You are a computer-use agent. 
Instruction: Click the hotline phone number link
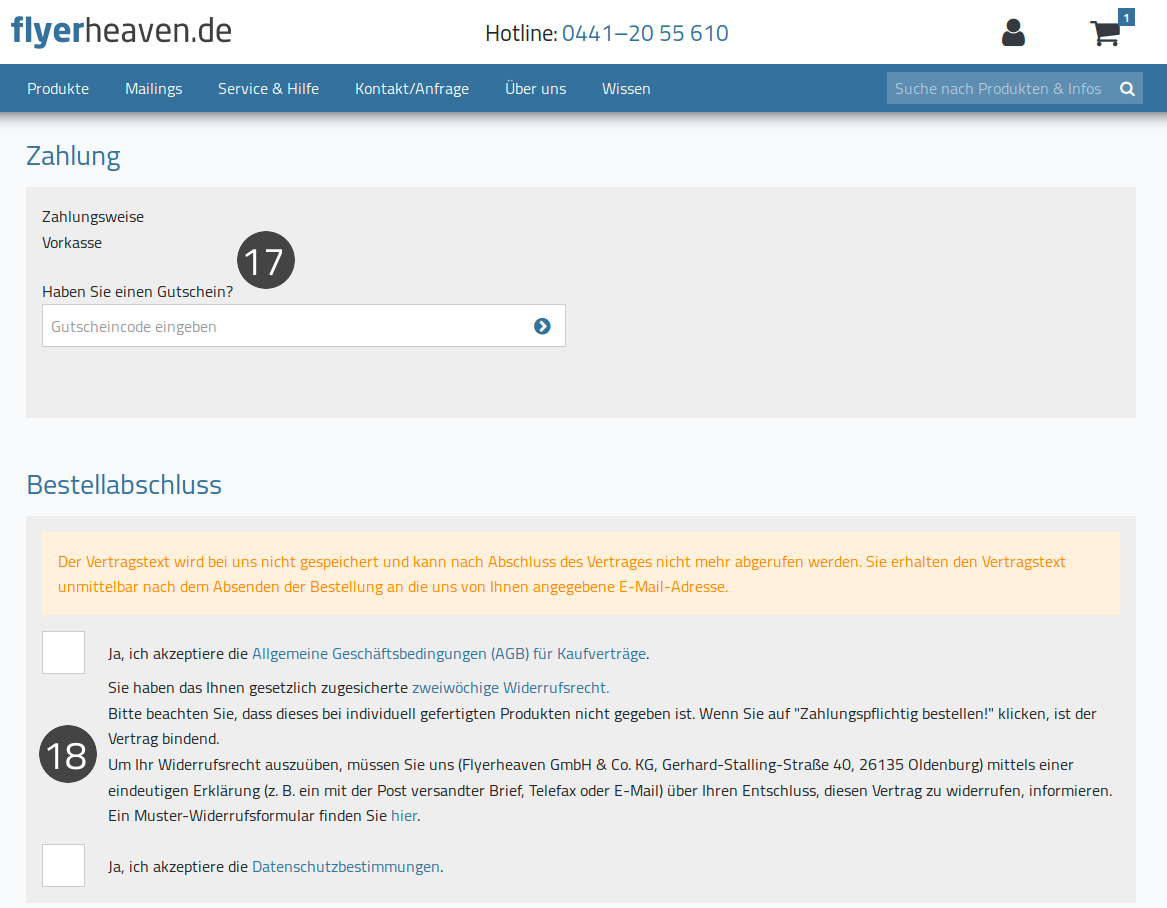tap(645, 33)
